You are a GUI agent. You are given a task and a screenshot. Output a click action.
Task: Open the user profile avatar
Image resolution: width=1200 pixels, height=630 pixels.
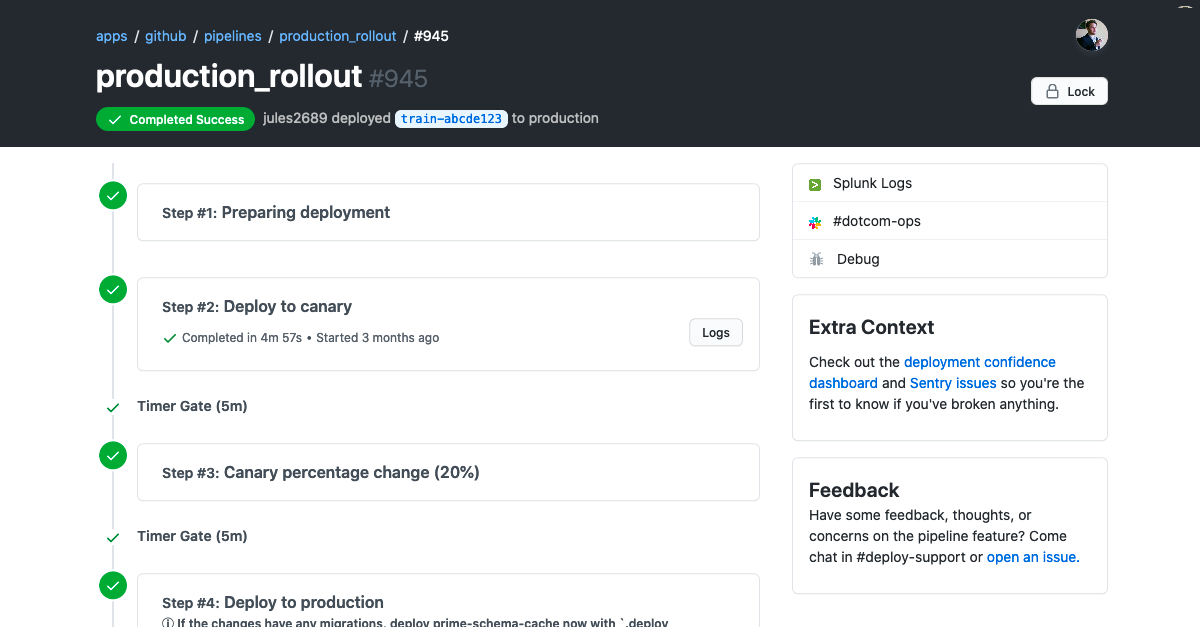coord(1091,36)
